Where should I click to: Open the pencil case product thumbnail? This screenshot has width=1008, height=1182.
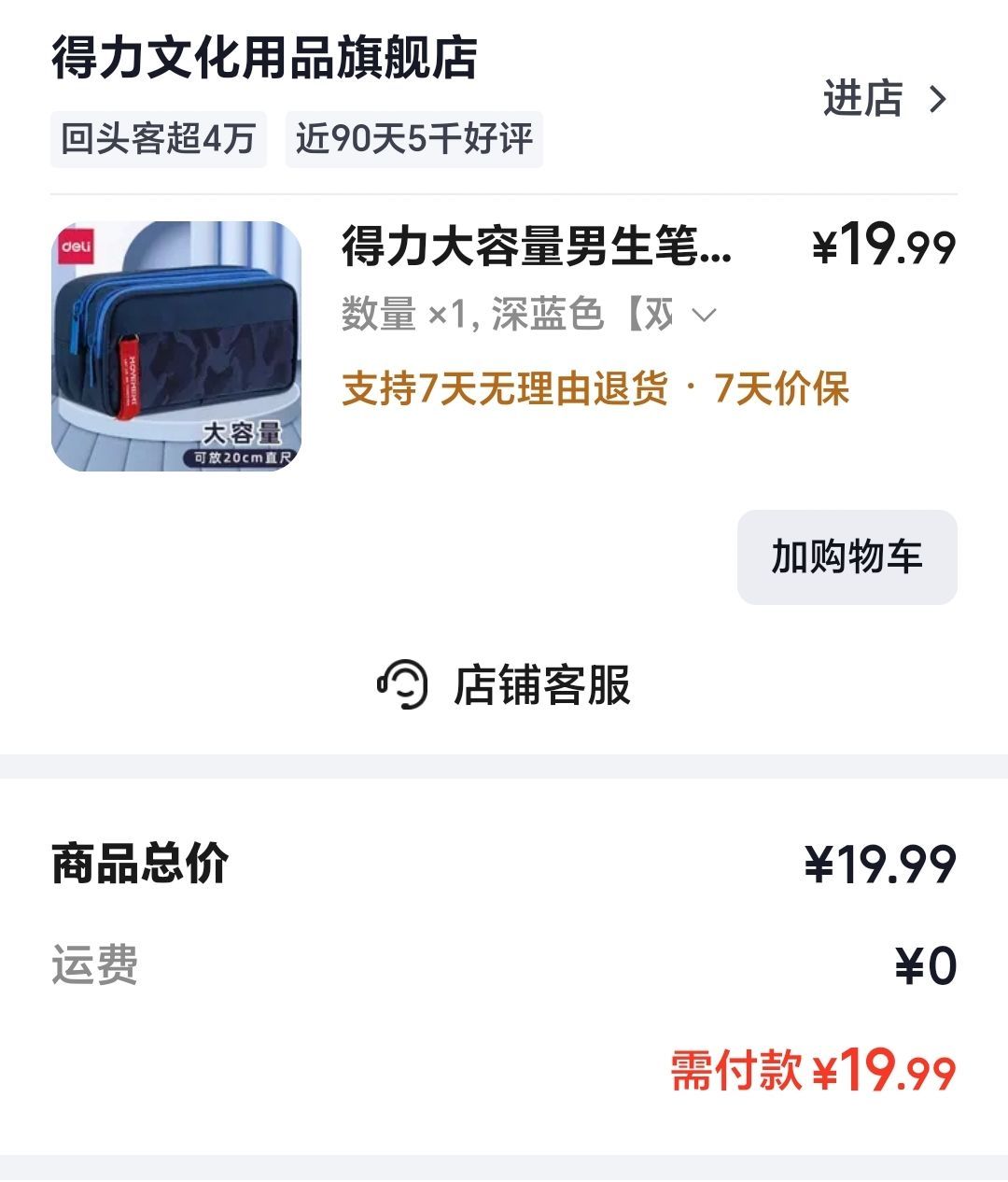click(176, 346)
